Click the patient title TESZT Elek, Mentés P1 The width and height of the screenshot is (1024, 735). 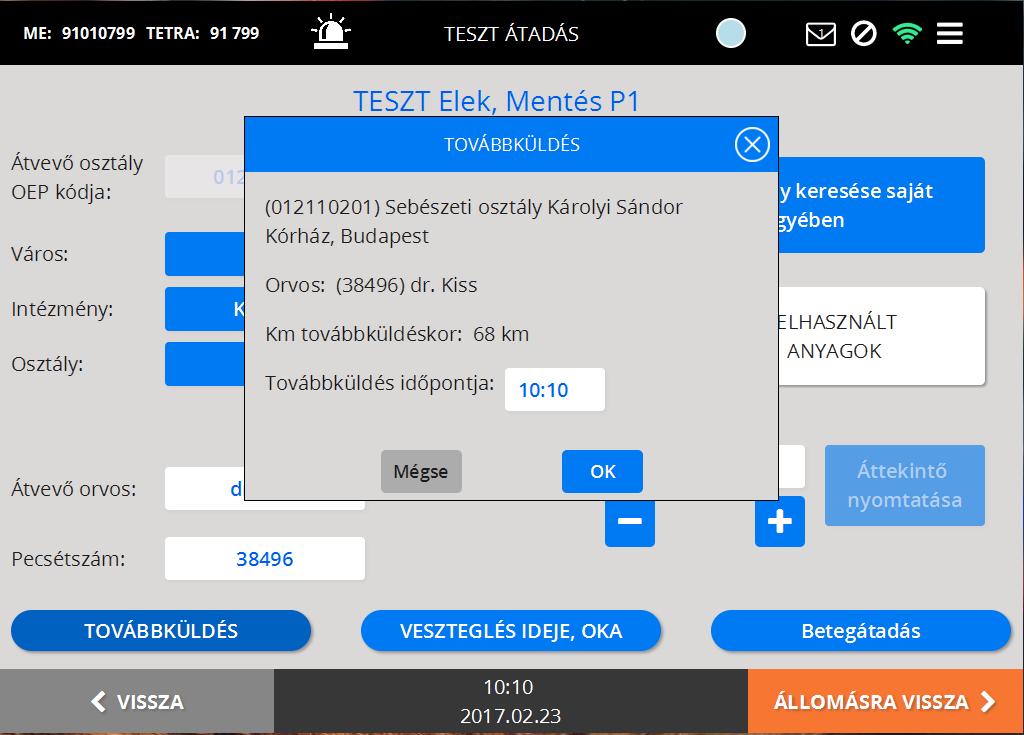(496, 101)
